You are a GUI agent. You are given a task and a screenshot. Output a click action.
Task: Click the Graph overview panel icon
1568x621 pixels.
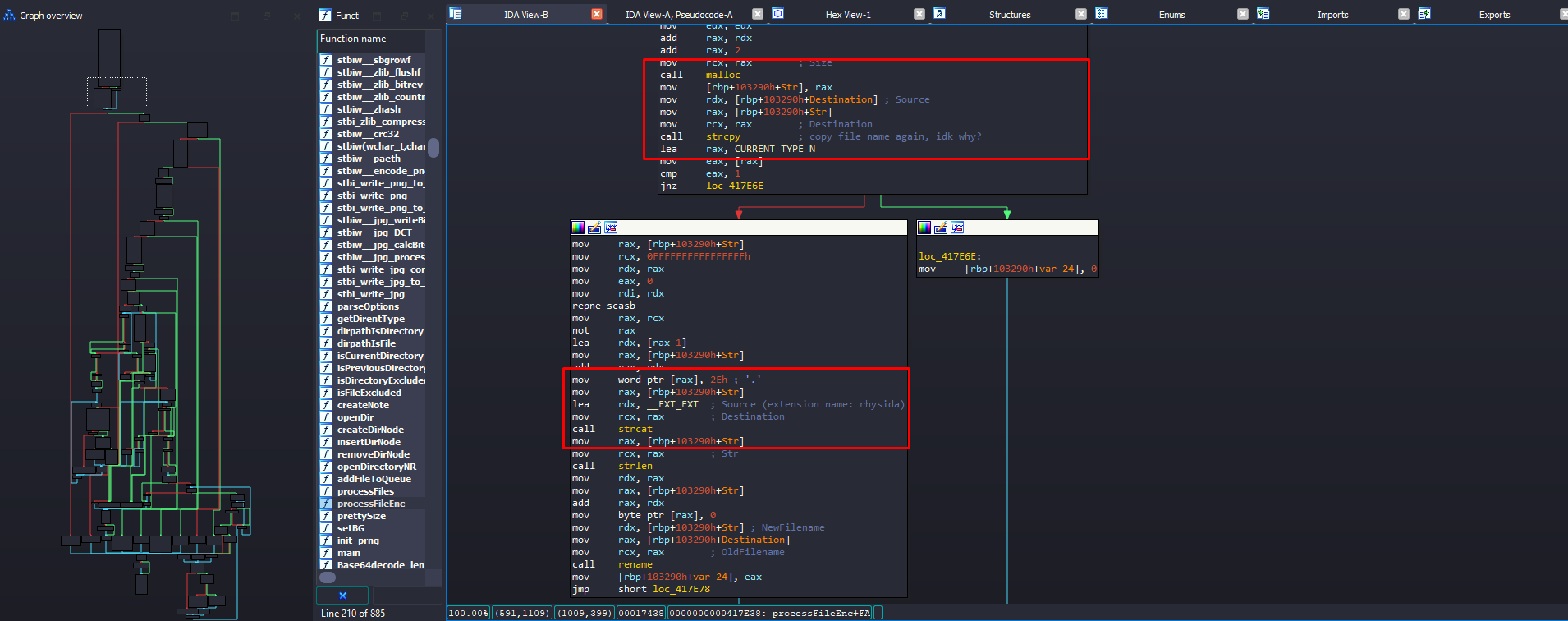point(10,15)
